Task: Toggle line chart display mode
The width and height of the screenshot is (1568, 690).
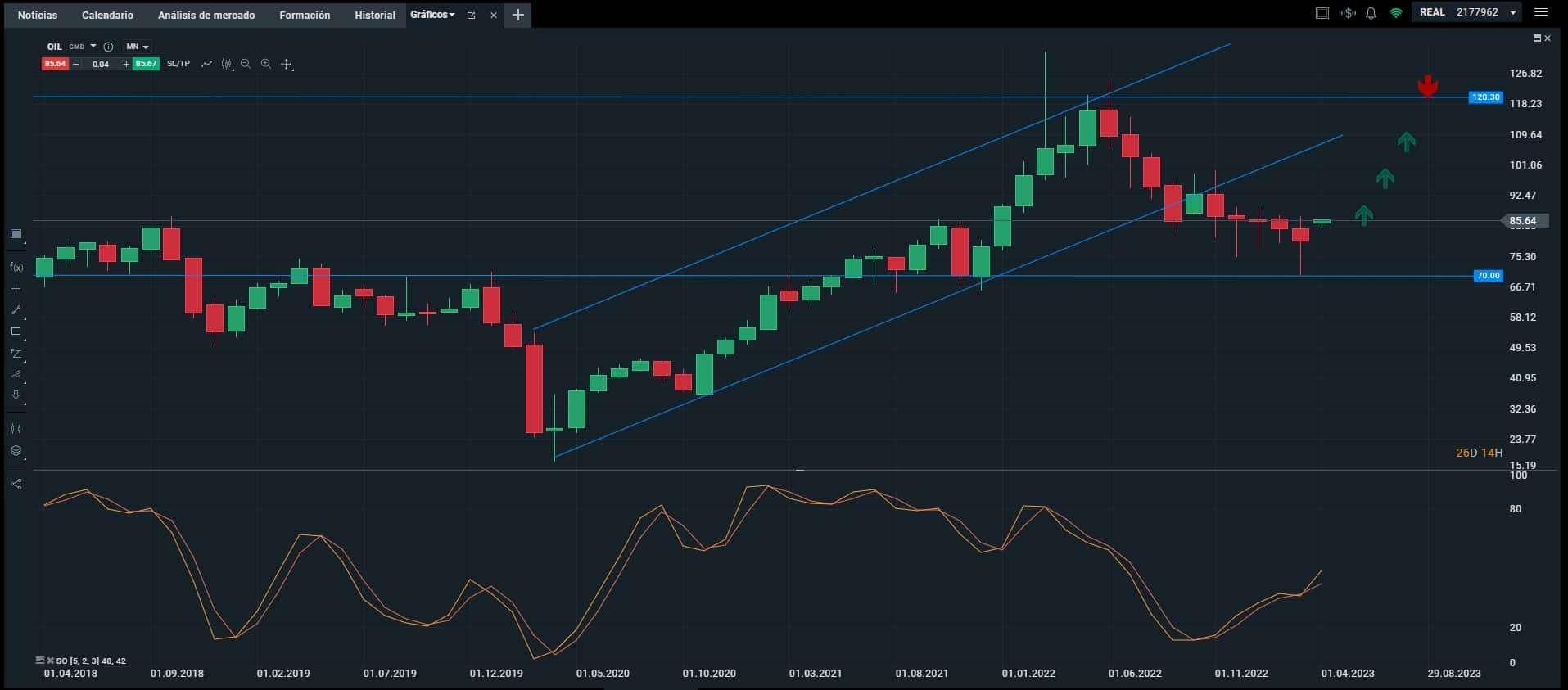Action: 206,64
